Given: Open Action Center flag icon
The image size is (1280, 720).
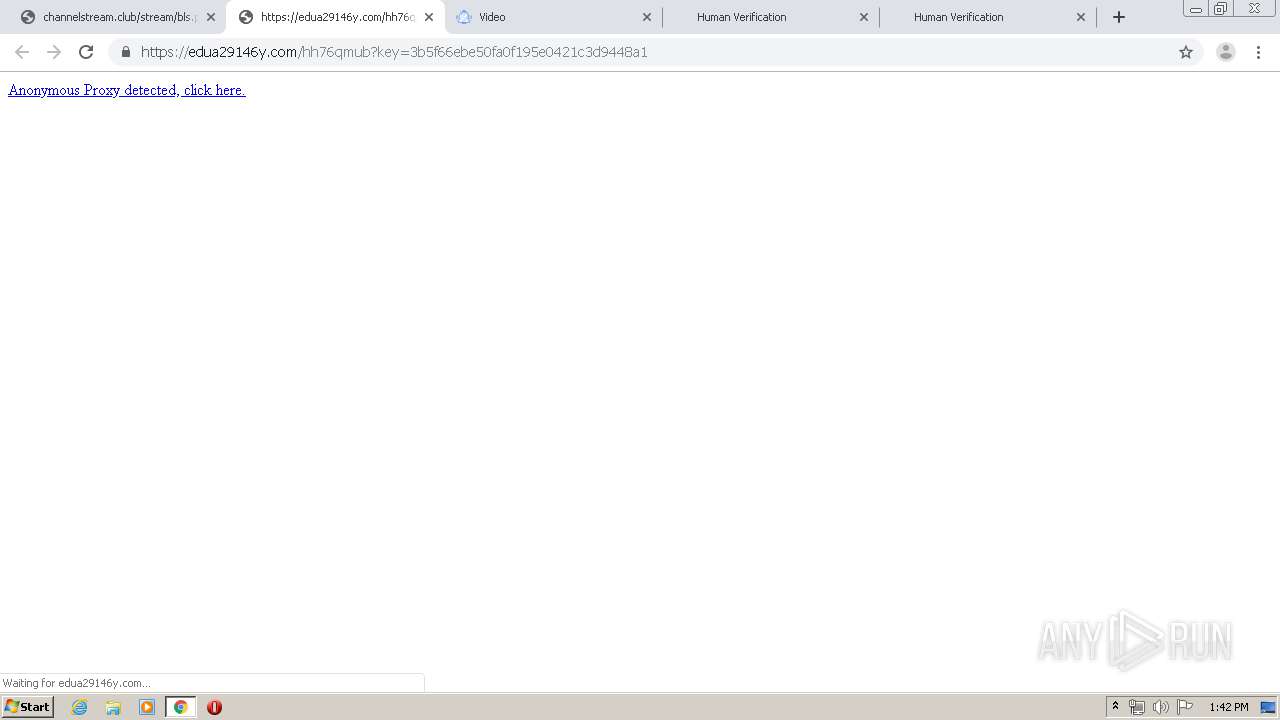Looking at the screenshot, I should coord(1185,707).
